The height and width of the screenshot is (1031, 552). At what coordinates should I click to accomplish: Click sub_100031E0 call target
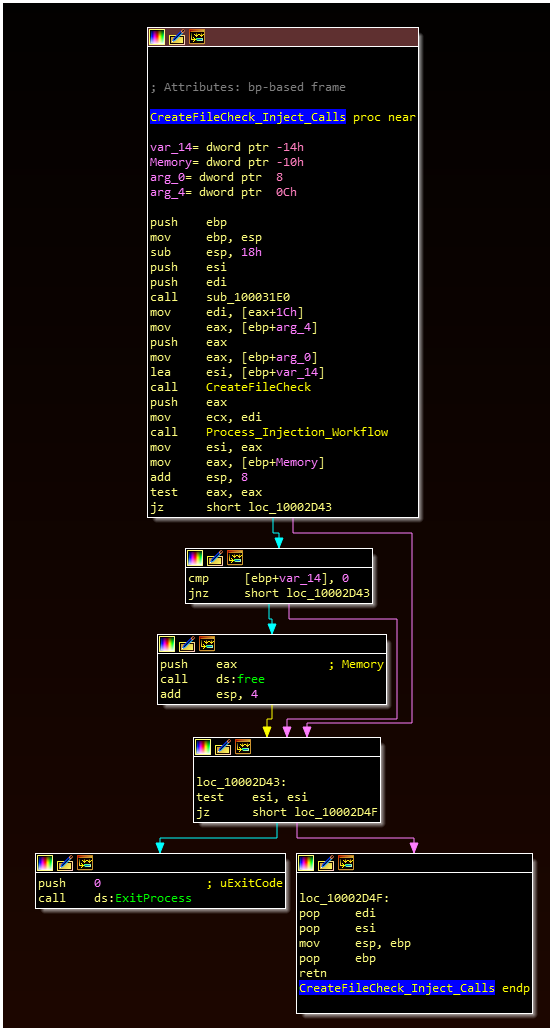(x=248, y=297)
